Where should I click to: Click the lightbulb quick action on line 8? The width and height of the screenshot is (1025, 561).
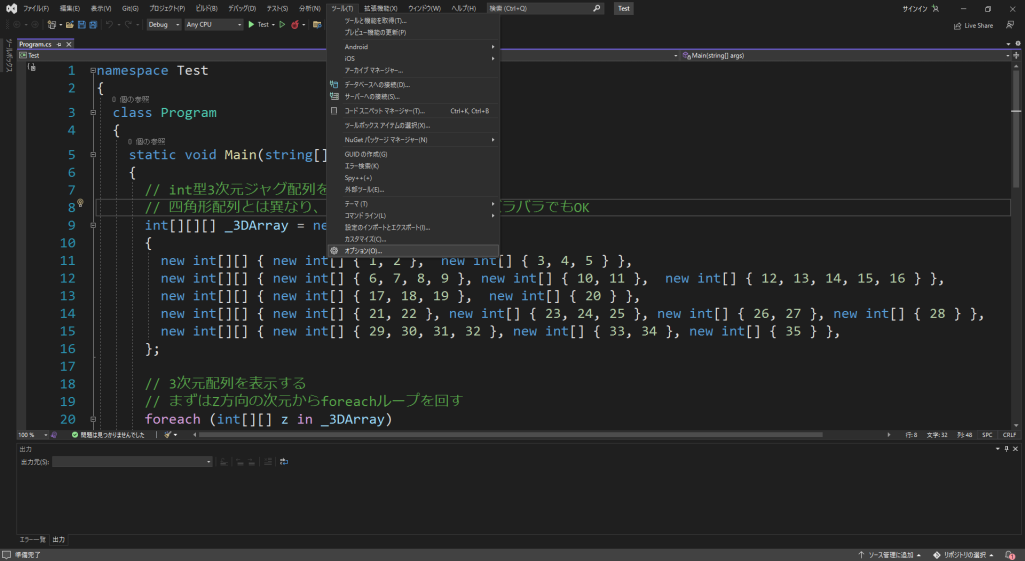pyautogui.click(x=80, y=203)
